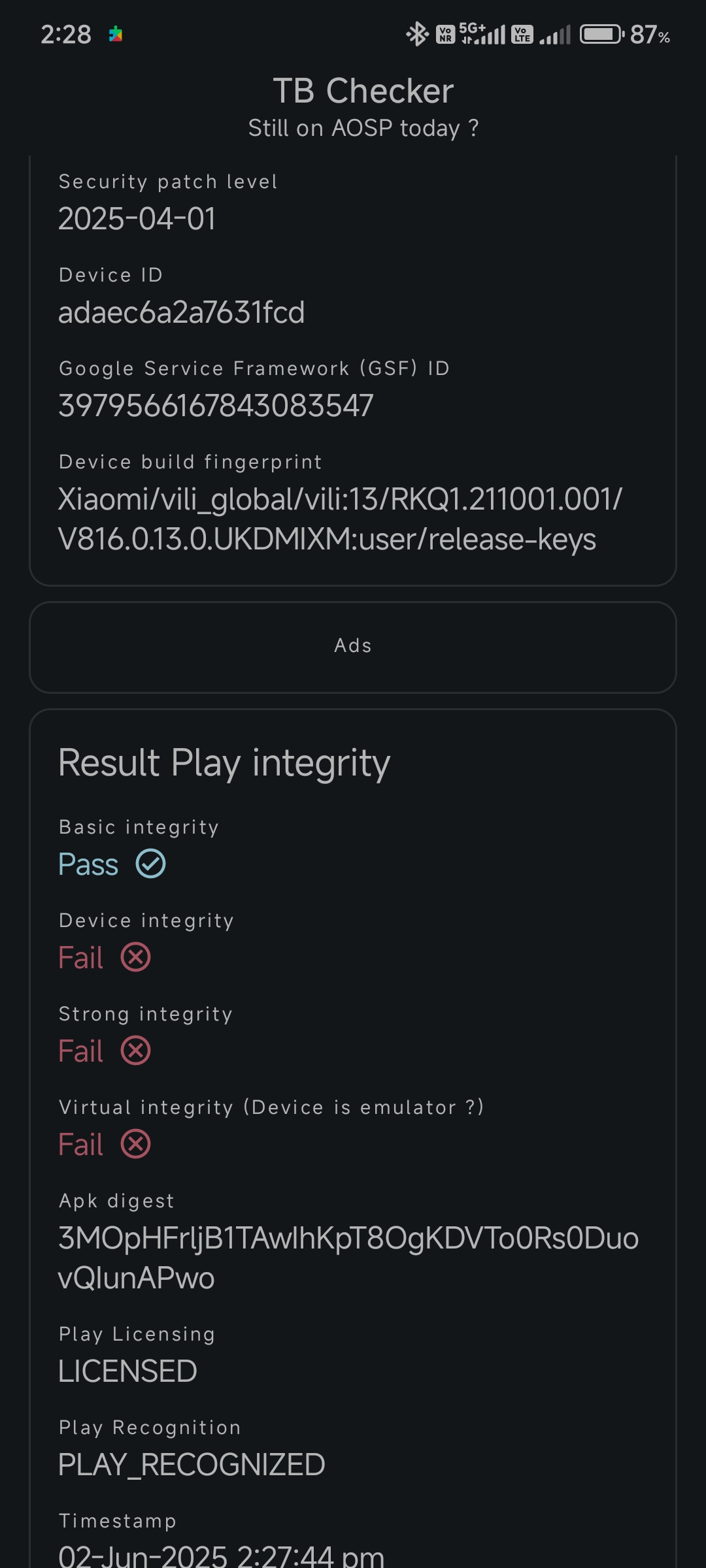706x1568 pixels.
Task: Open the Ads banner card
Action: (x=353, y=647)
